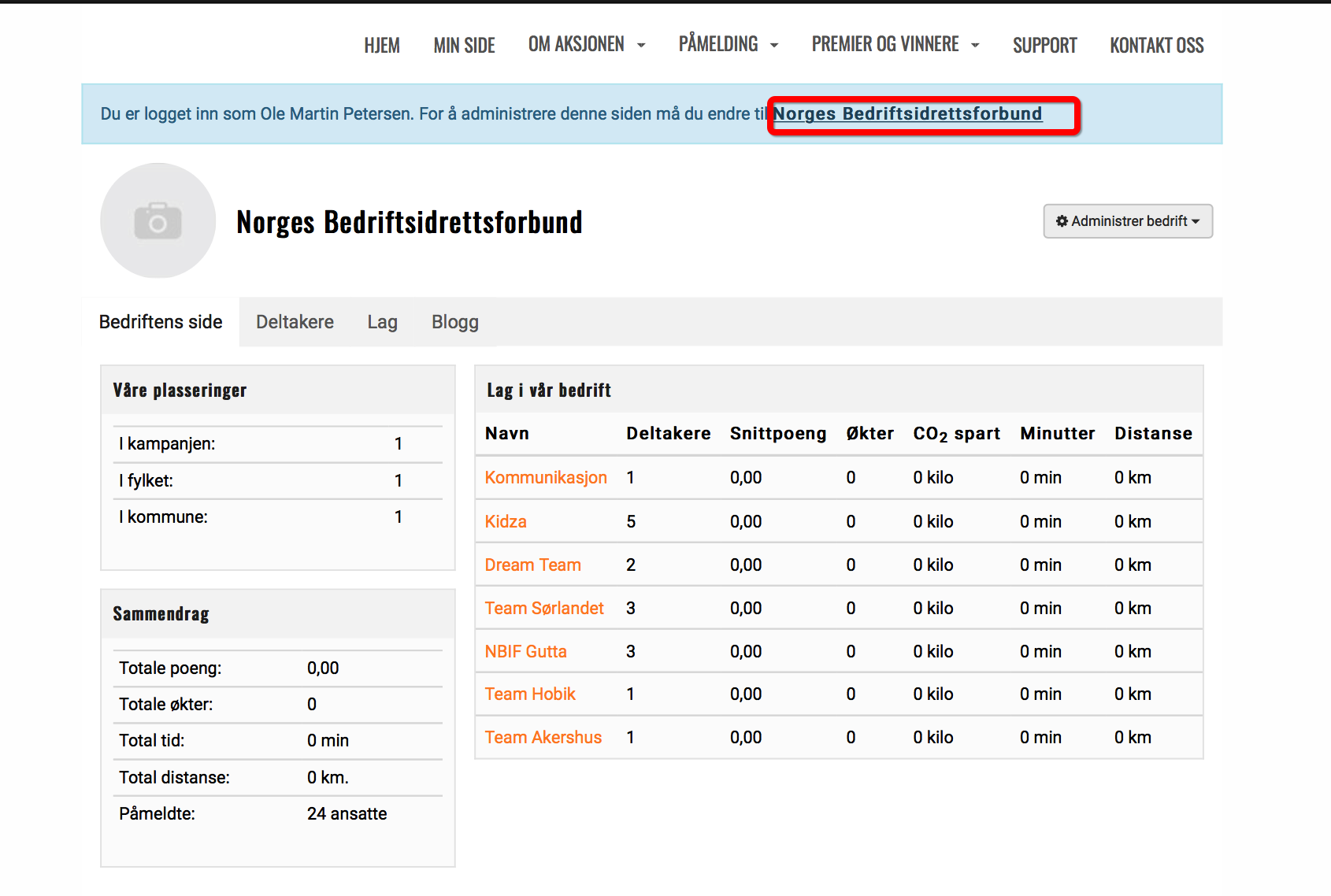Click the Sammendrag heading
The width and height of the screenshot is (1331, 896).
coord(161,614)
